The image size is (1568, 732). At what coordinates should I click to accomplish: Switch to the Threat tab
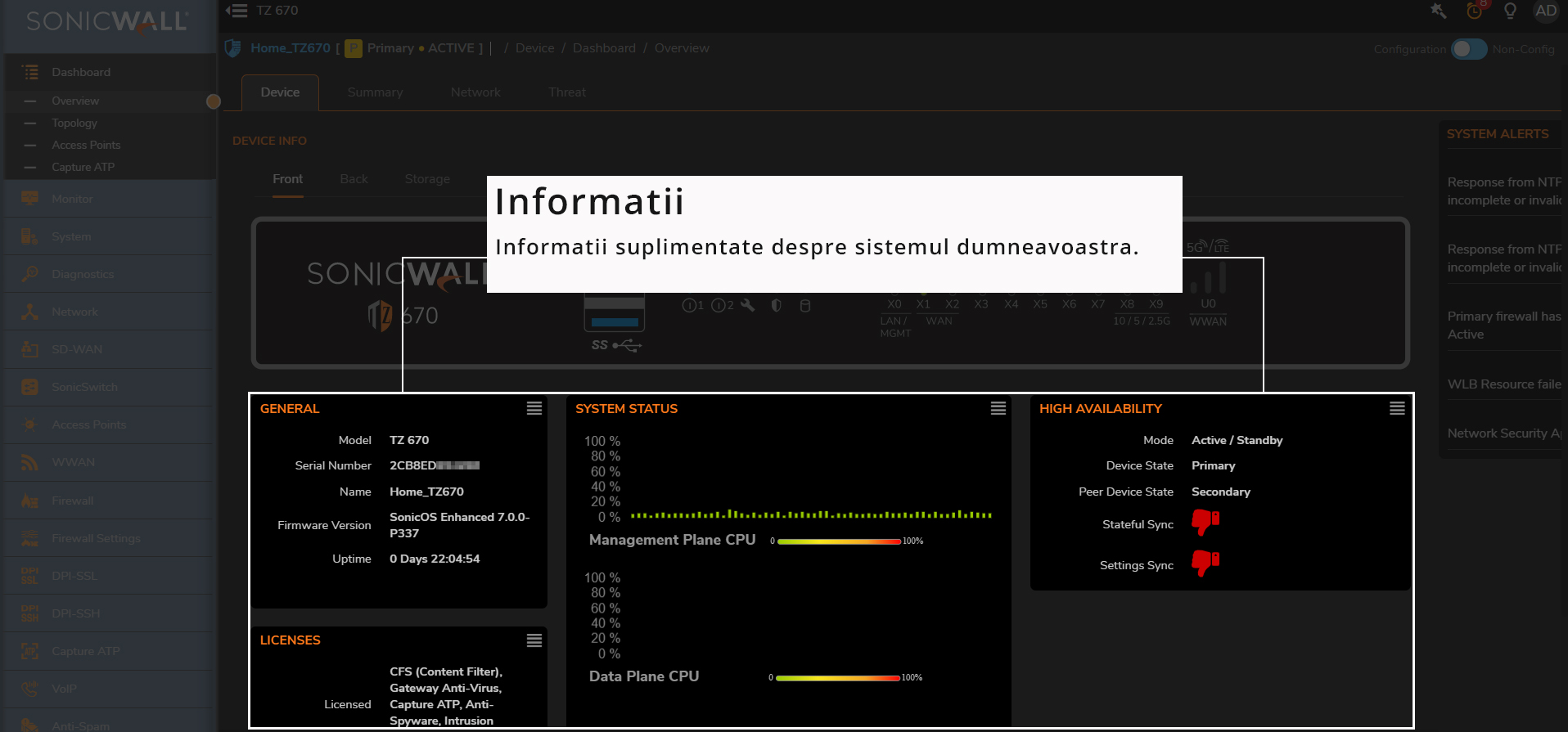(x=567, y=92)
